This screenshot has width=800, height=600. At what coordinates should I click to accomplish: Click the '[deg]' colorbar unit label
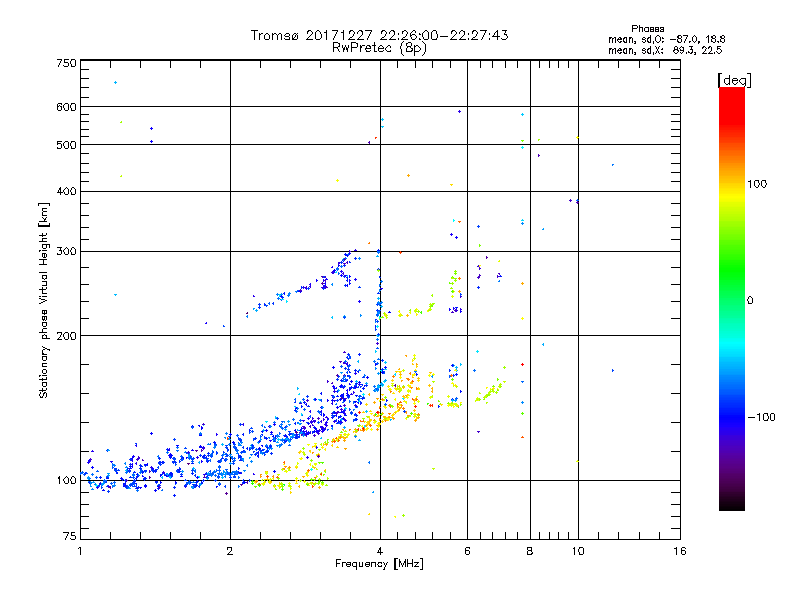(734, 80)
